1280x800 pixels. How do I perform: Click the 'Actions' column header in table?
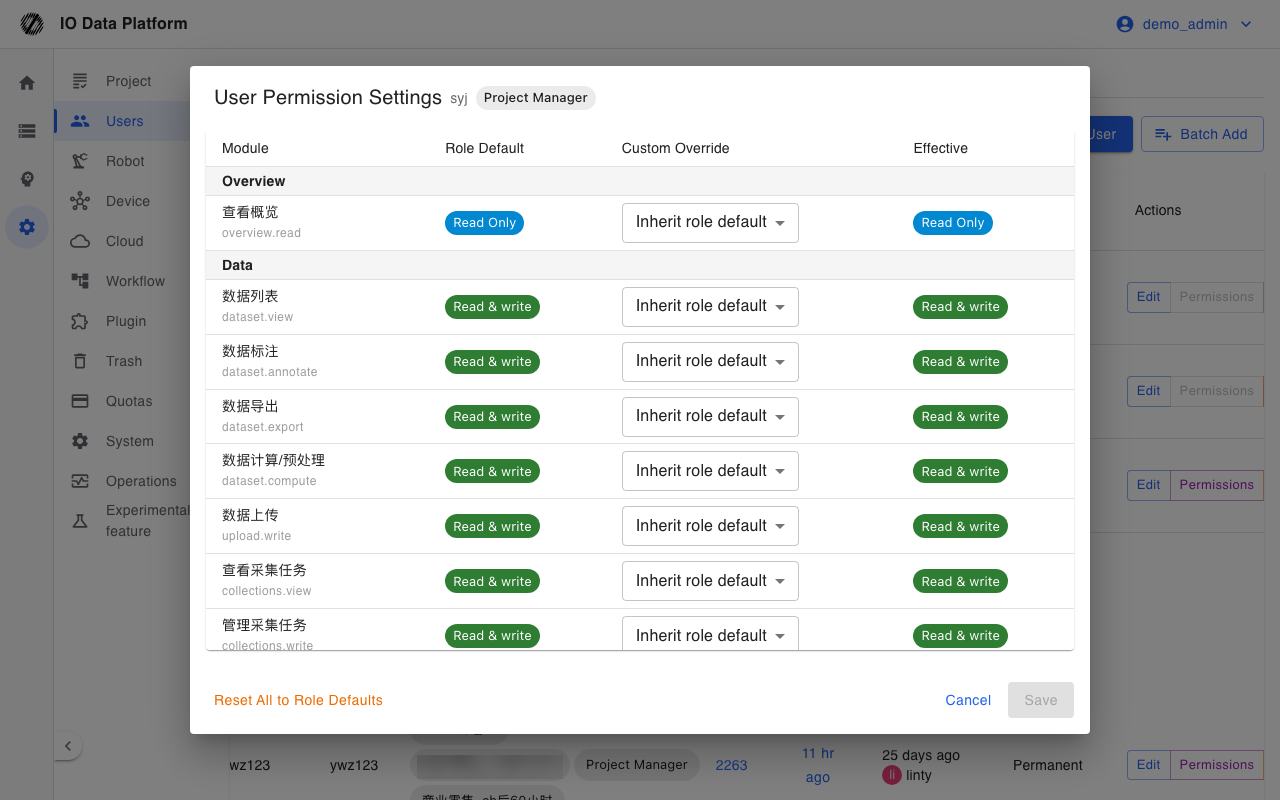click(x=1158, y=210)
